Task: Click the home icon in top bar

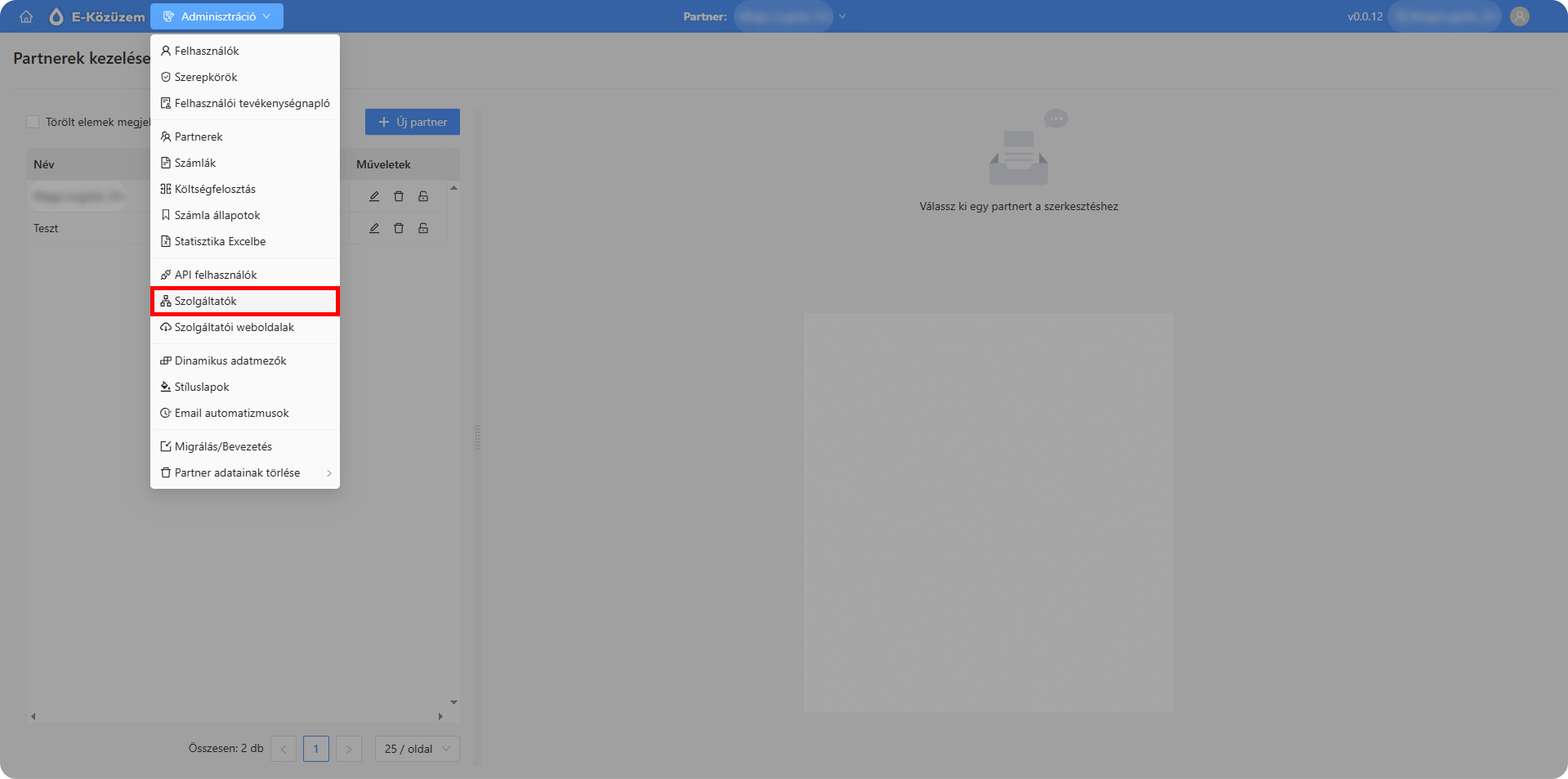Action: coord(26,16)
